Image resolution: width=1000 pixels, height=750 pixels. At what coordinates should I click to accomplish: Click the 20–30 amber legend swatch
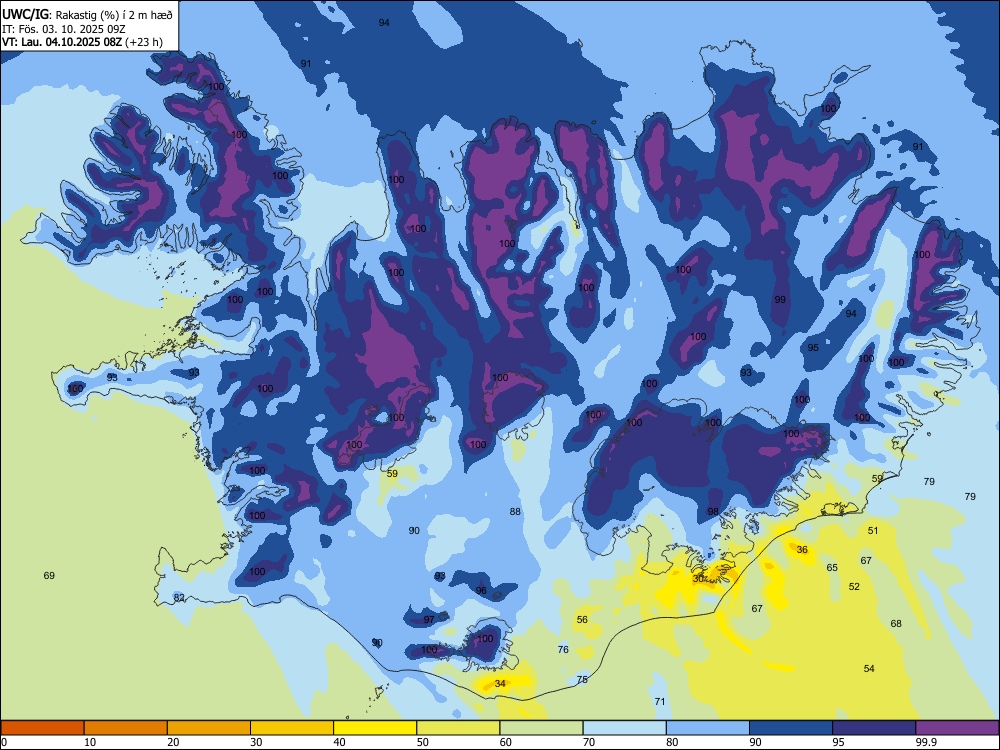tap(209, 728)
